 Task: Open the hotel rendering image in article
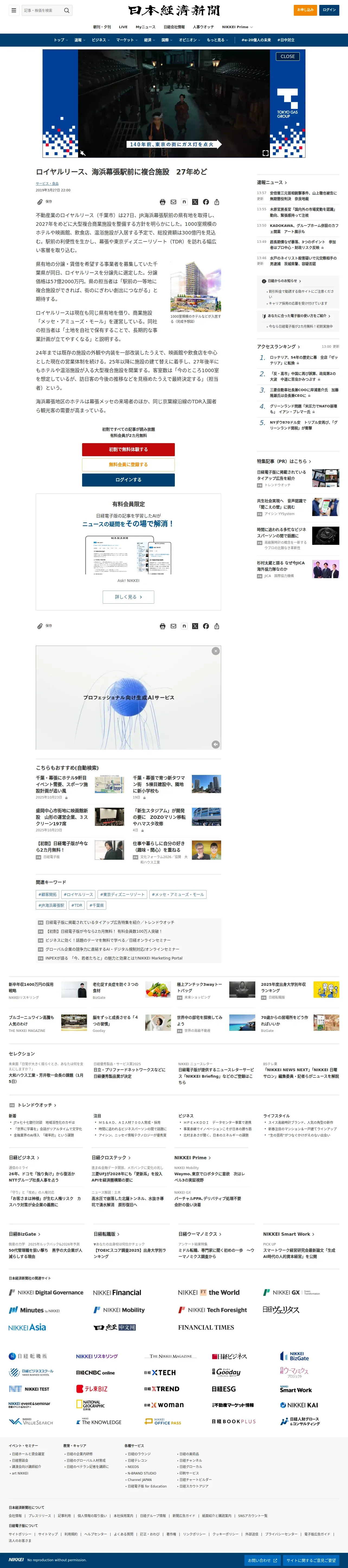point(195,287)
